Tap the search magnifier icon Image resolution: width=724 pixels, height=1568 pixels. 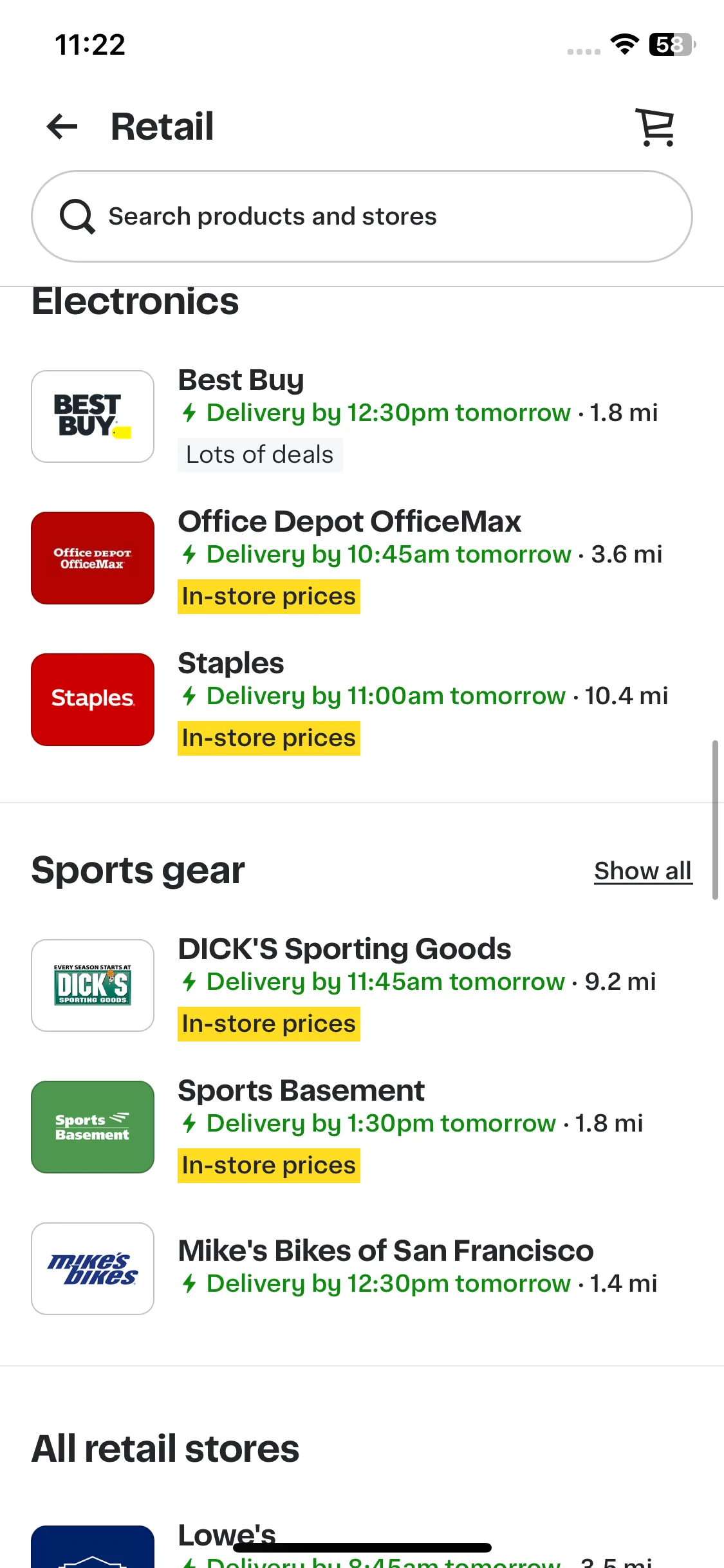point(77,216)
